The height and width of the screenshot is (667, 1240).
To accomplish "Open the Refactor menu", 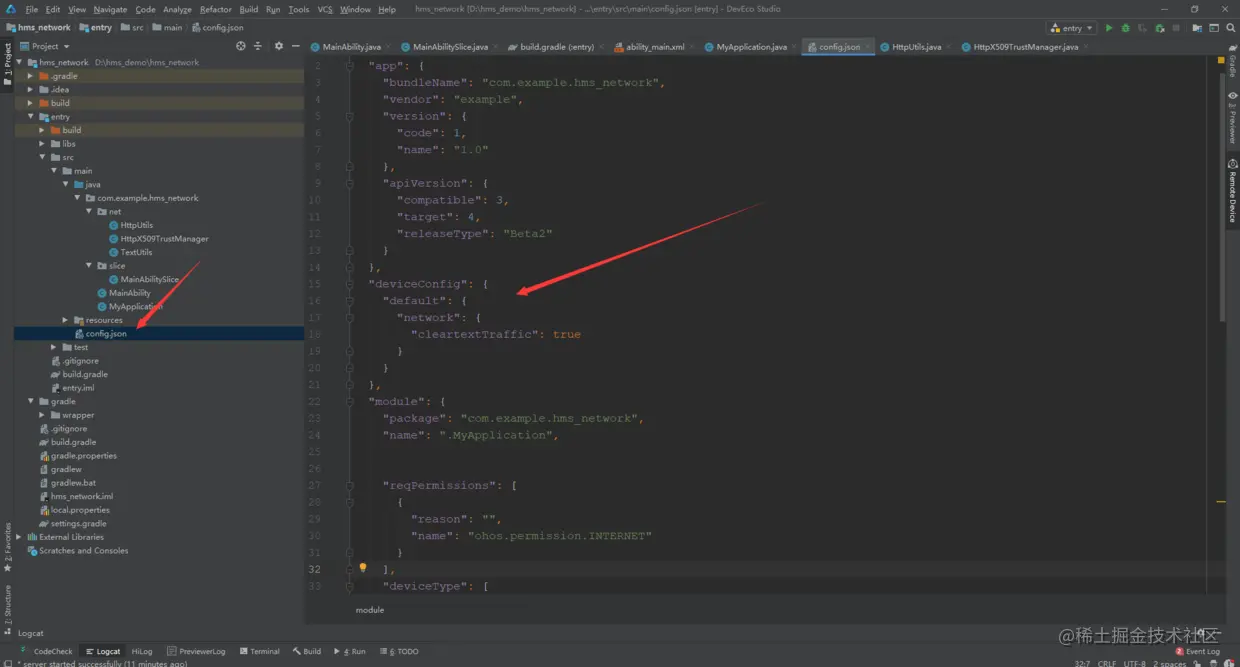I will pos(215,9).
